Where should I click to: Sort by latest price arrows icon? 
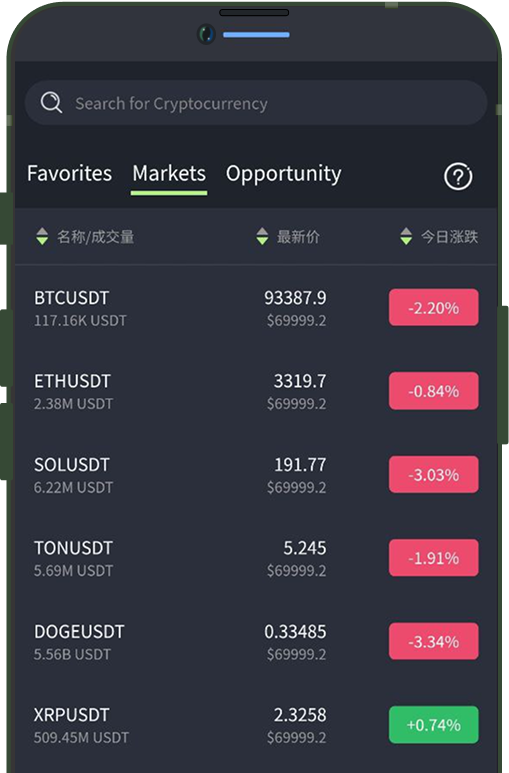click(x=262, y=237)
